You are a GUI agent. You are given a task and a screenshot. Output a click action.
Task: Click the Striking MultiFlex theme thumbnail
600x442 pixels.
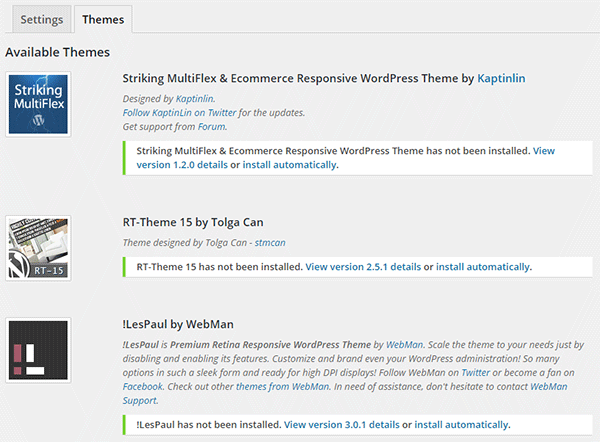(x=37, y=103)
